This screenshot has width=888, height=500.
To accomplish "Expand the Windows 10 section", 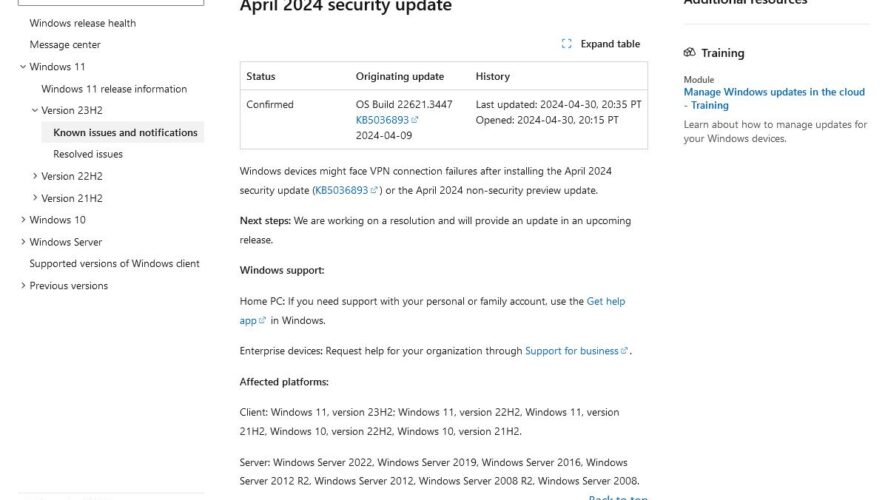I will click(x=23, y=220).
